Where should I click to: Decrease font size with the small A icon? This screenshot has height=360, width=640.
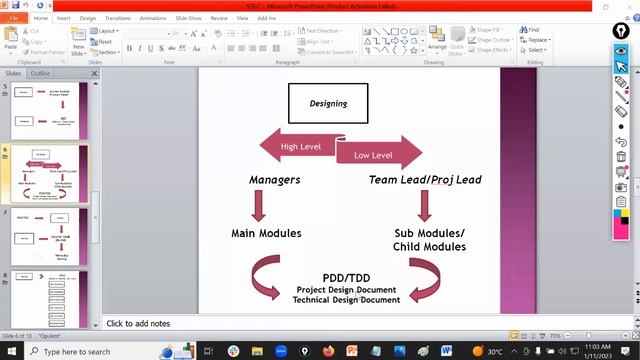(x=203, y=34)
